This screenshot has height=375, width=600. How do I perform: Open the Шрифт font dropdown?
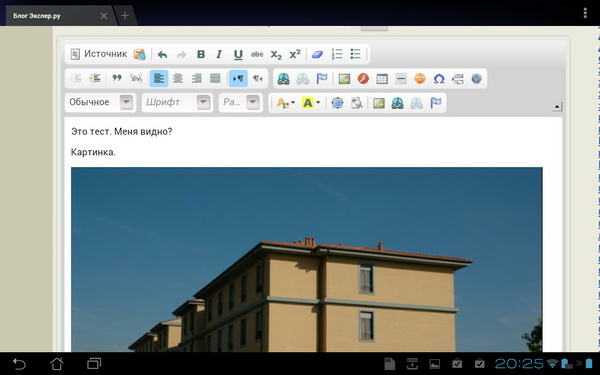[178, 102]
